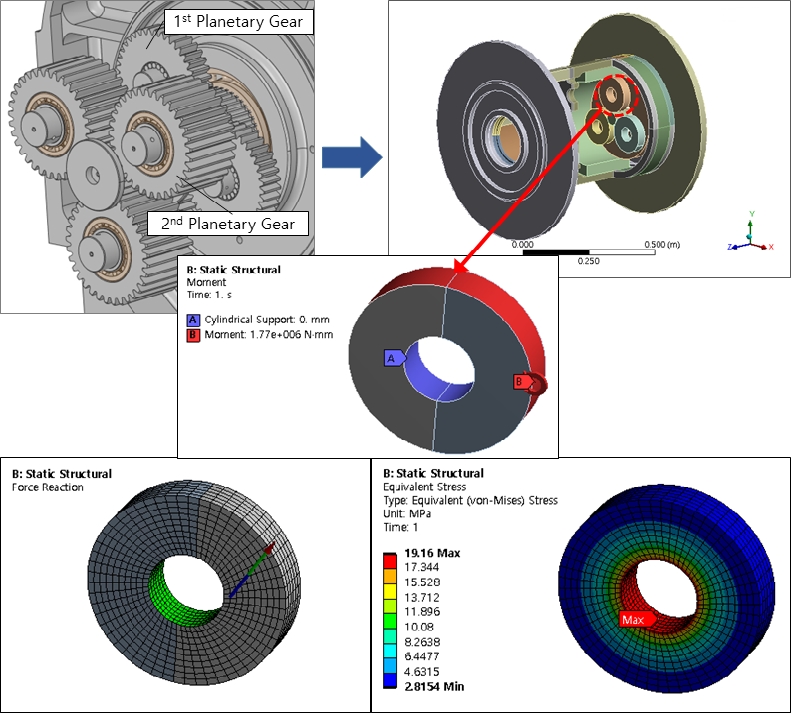Click the '8.2638' legend value

click(x=422, y=642)
